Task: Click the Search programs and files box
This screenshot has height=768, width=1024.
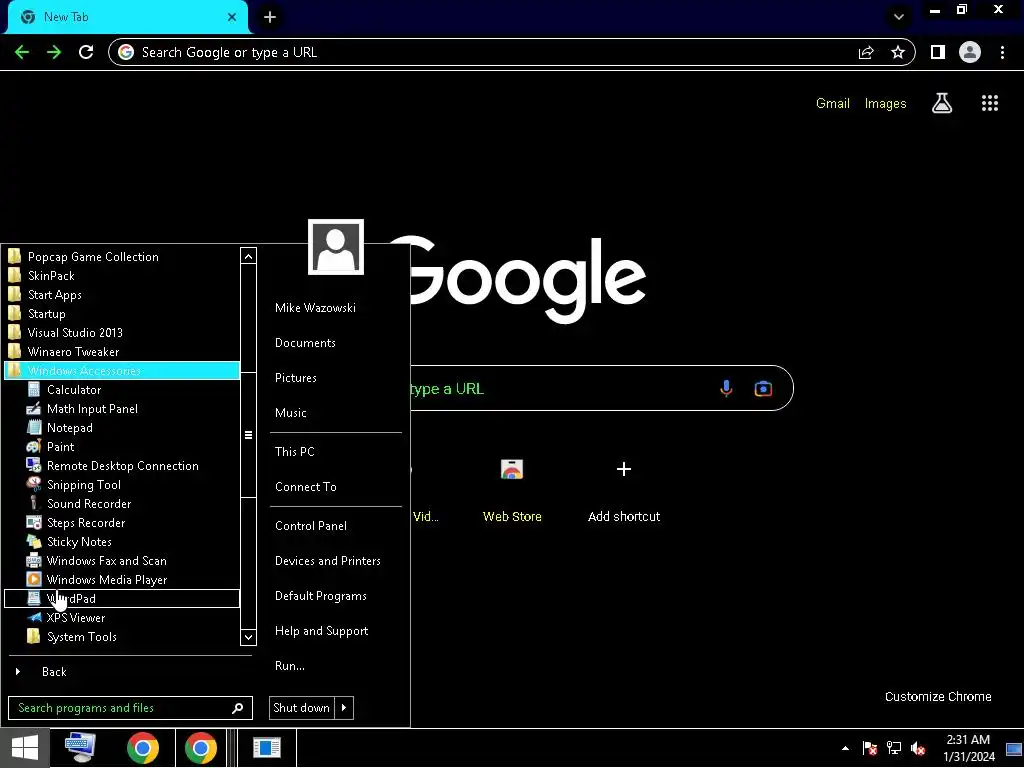Action: click(130, 708)
